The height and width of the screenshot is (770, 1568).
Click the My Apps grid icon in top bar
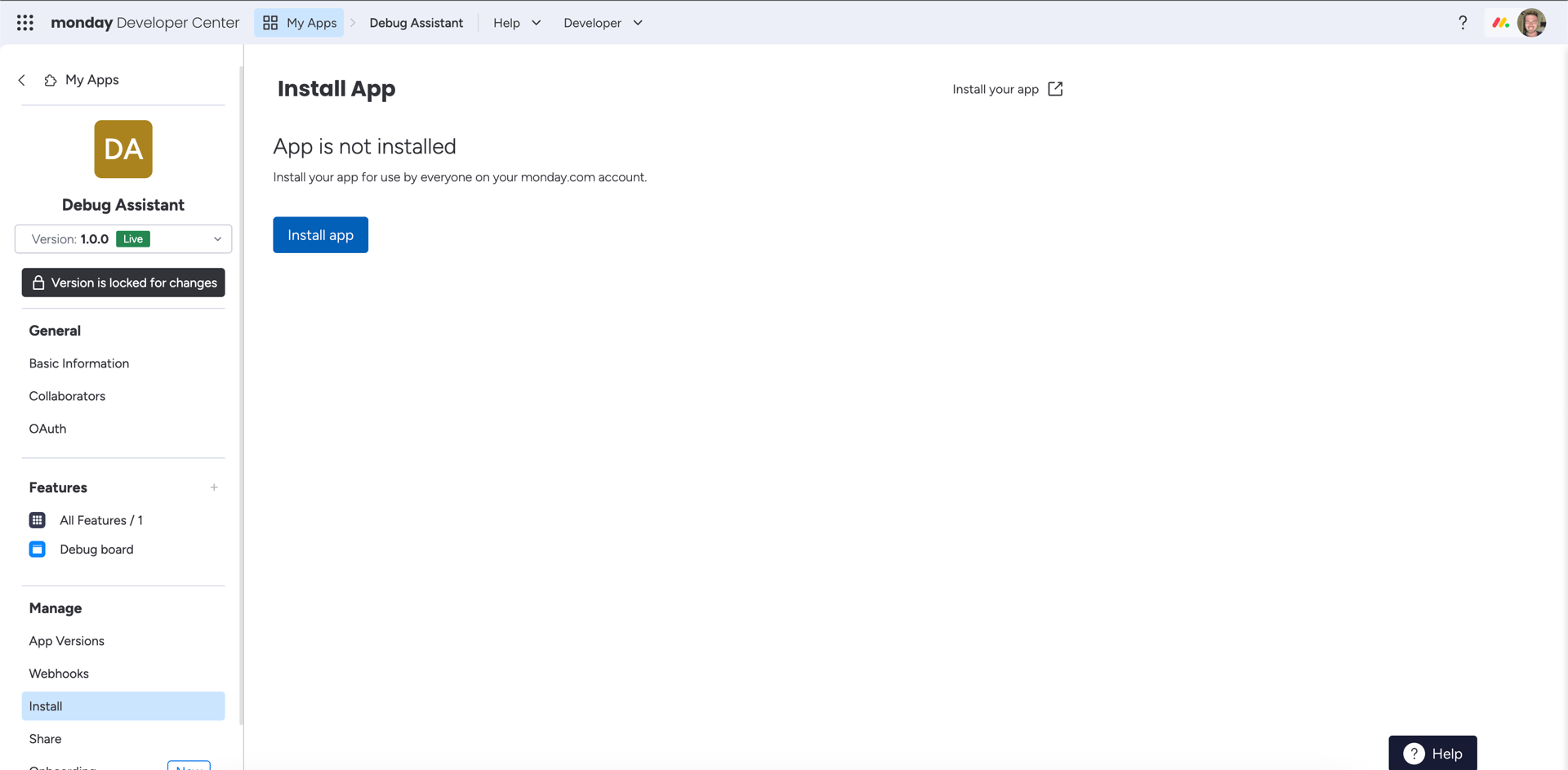click(x=270, y=23)
